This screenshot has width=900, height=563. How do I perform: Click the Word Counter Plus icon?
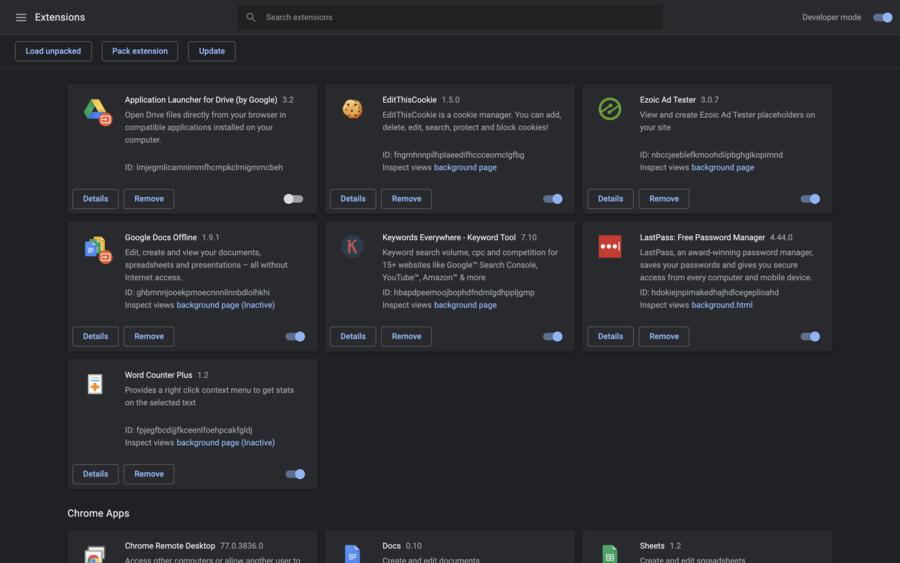95,384
